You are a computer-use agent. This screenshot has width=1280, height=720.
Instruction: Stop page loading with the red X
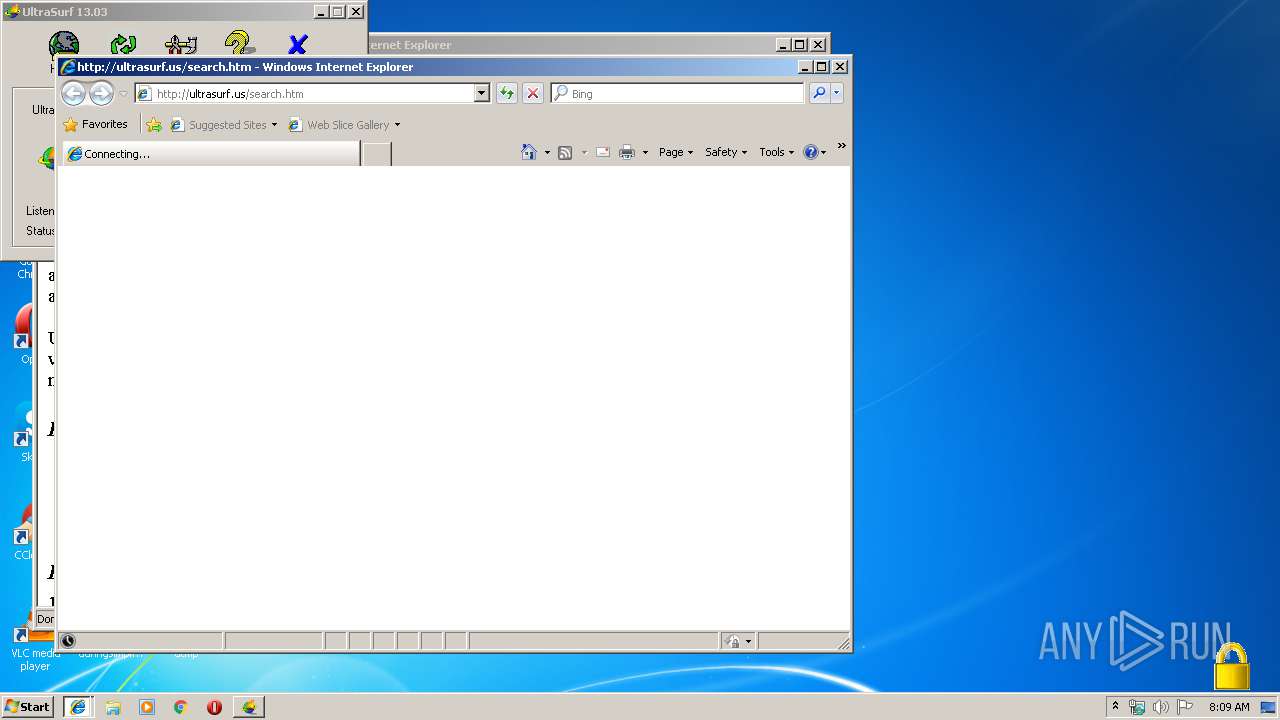(533, 93)
